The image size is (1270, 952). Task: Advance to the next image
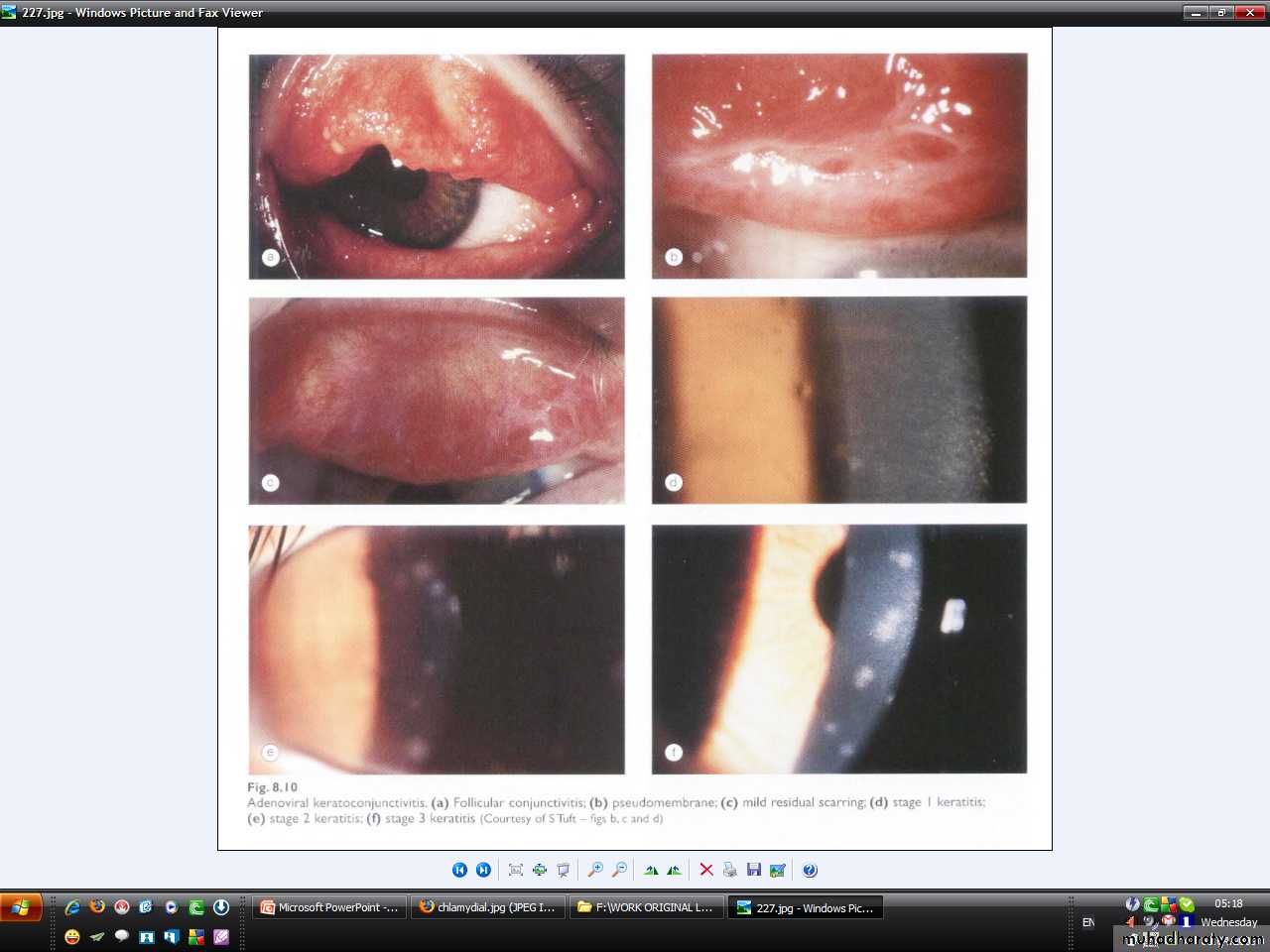pos(483,870)
